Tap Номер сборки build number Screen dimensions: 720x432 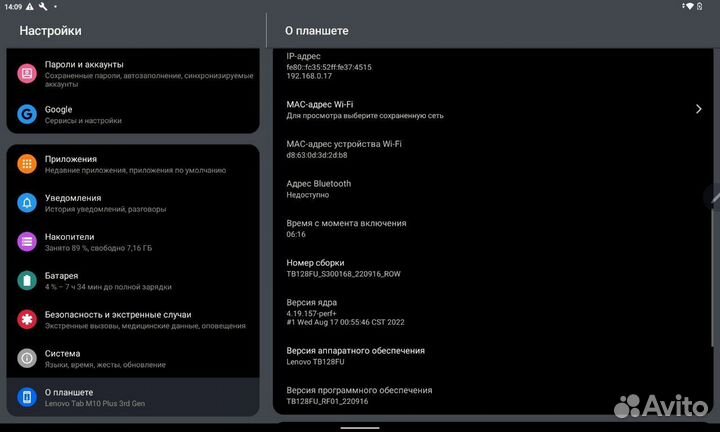click(493, 268)
